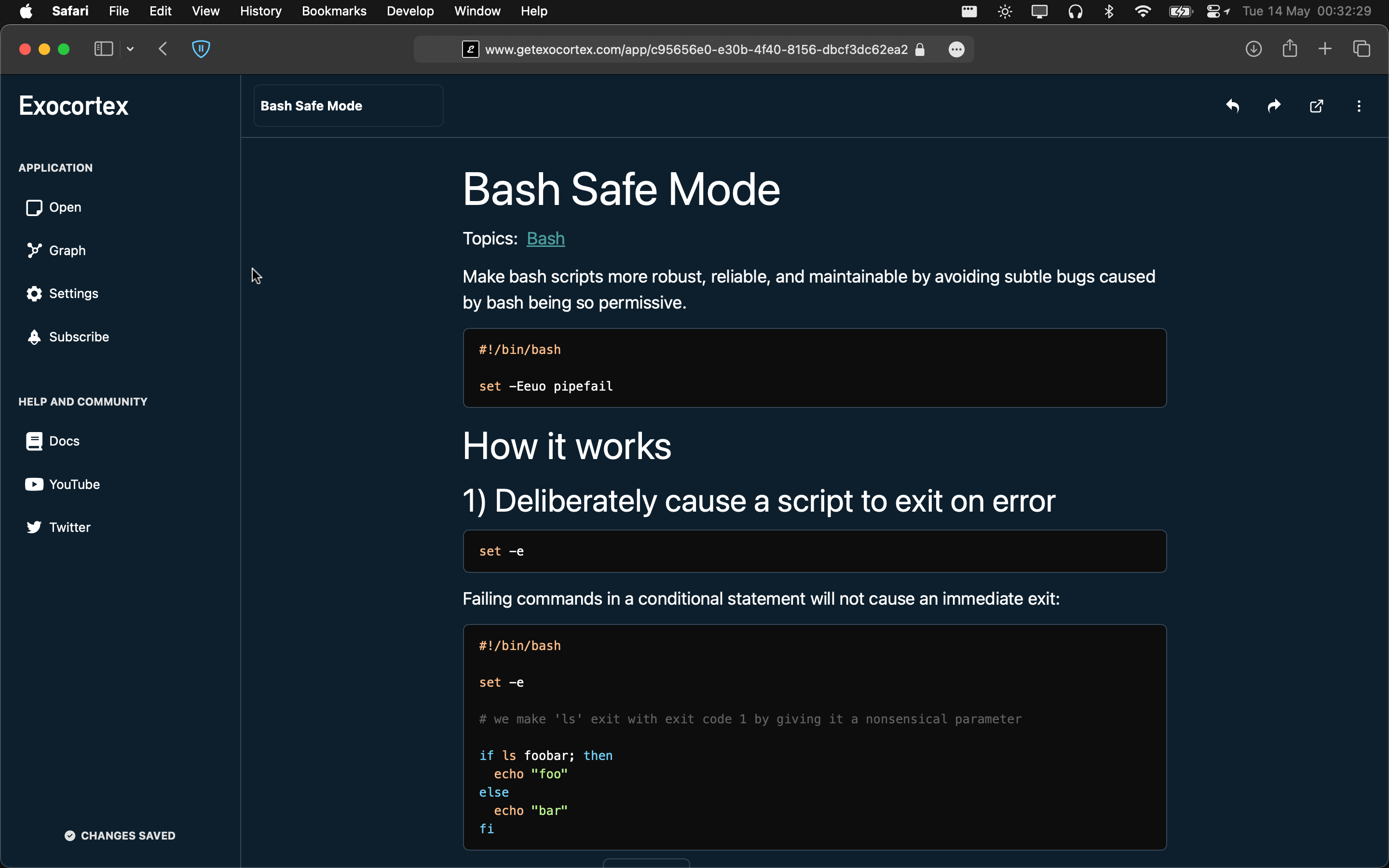Open the Window menu
Screen dimensions: 1389x868
click(477, 11)
